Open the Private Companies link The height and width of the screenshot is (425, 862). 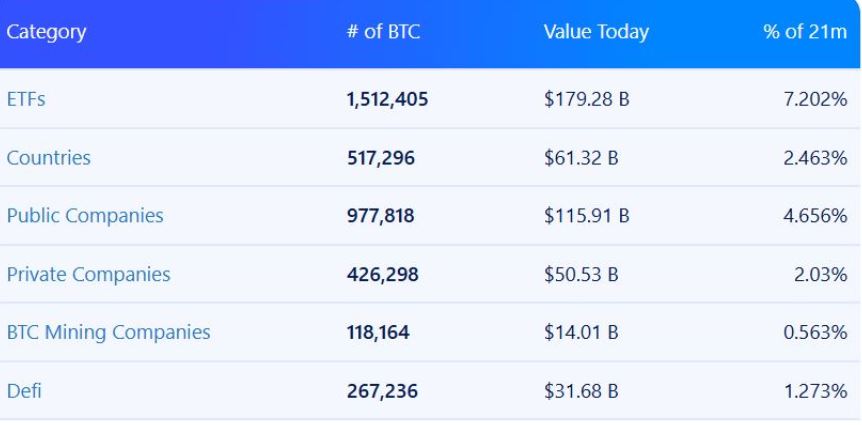pos(88,274)
